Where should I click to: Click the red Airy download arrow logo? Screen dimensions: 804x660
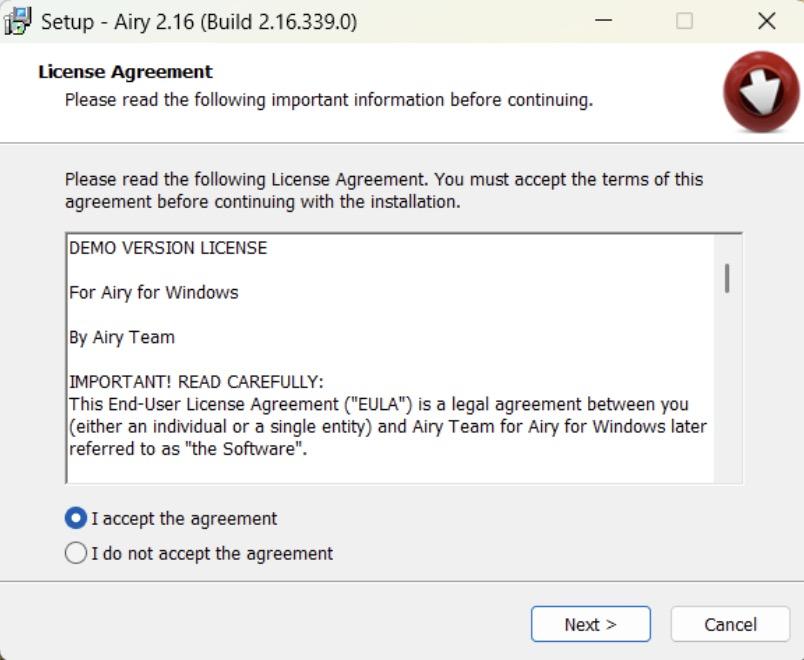[761, 91]
